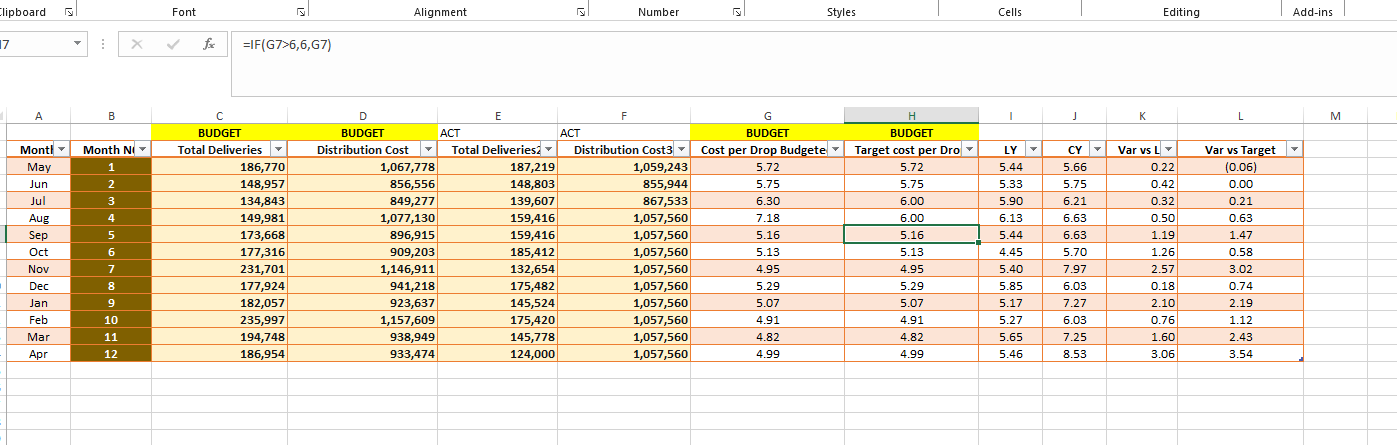Select column D header
1397x445 pixels.
click(362, 116)
